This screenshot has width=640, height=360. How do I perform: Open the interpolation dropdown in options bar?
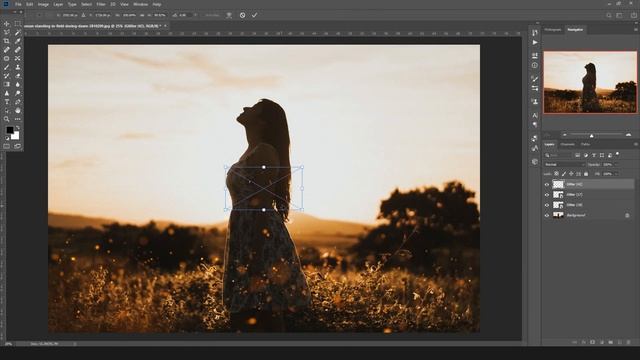[x=212, y=15]
